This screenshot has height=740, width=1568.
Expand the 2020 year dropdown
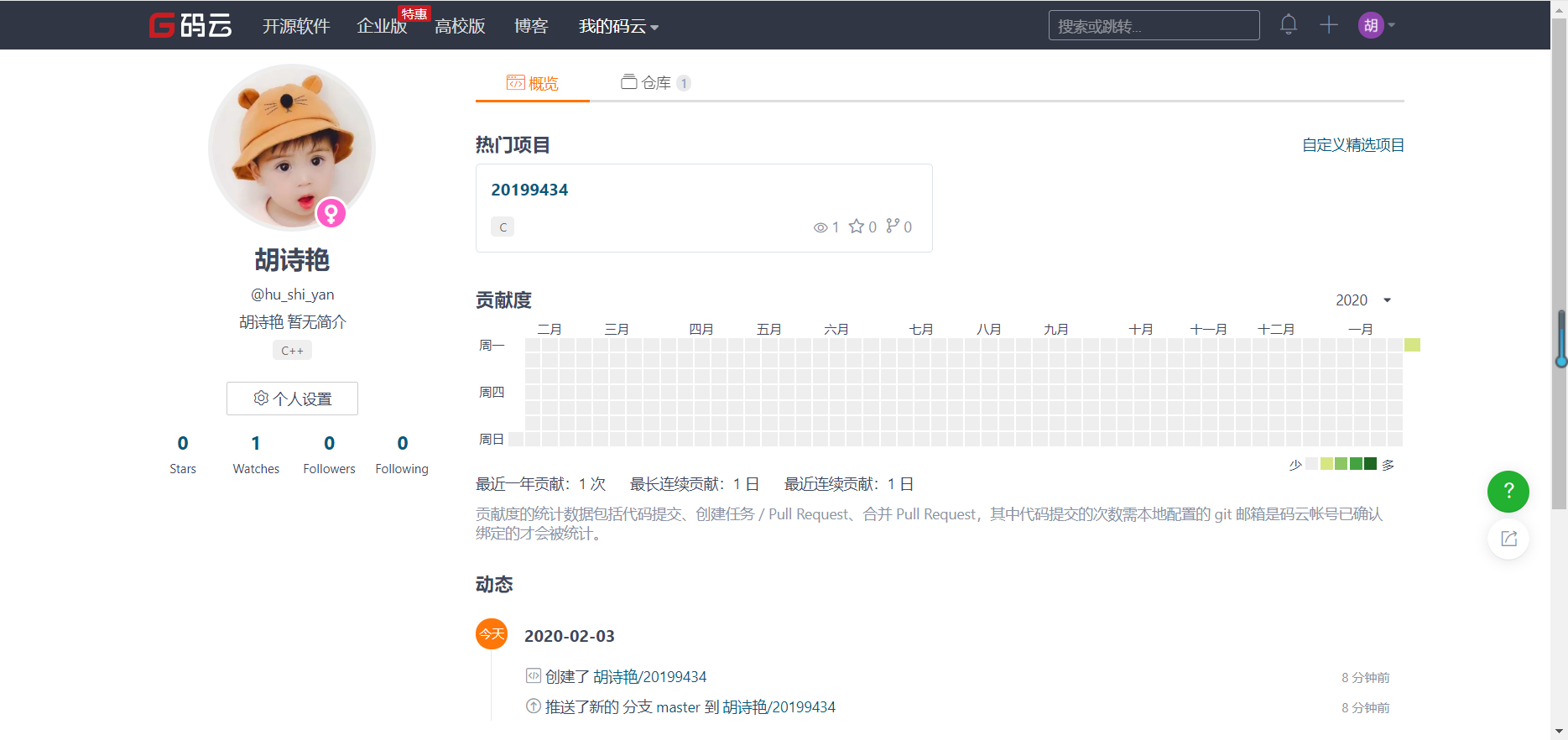tap(1364, 300)
